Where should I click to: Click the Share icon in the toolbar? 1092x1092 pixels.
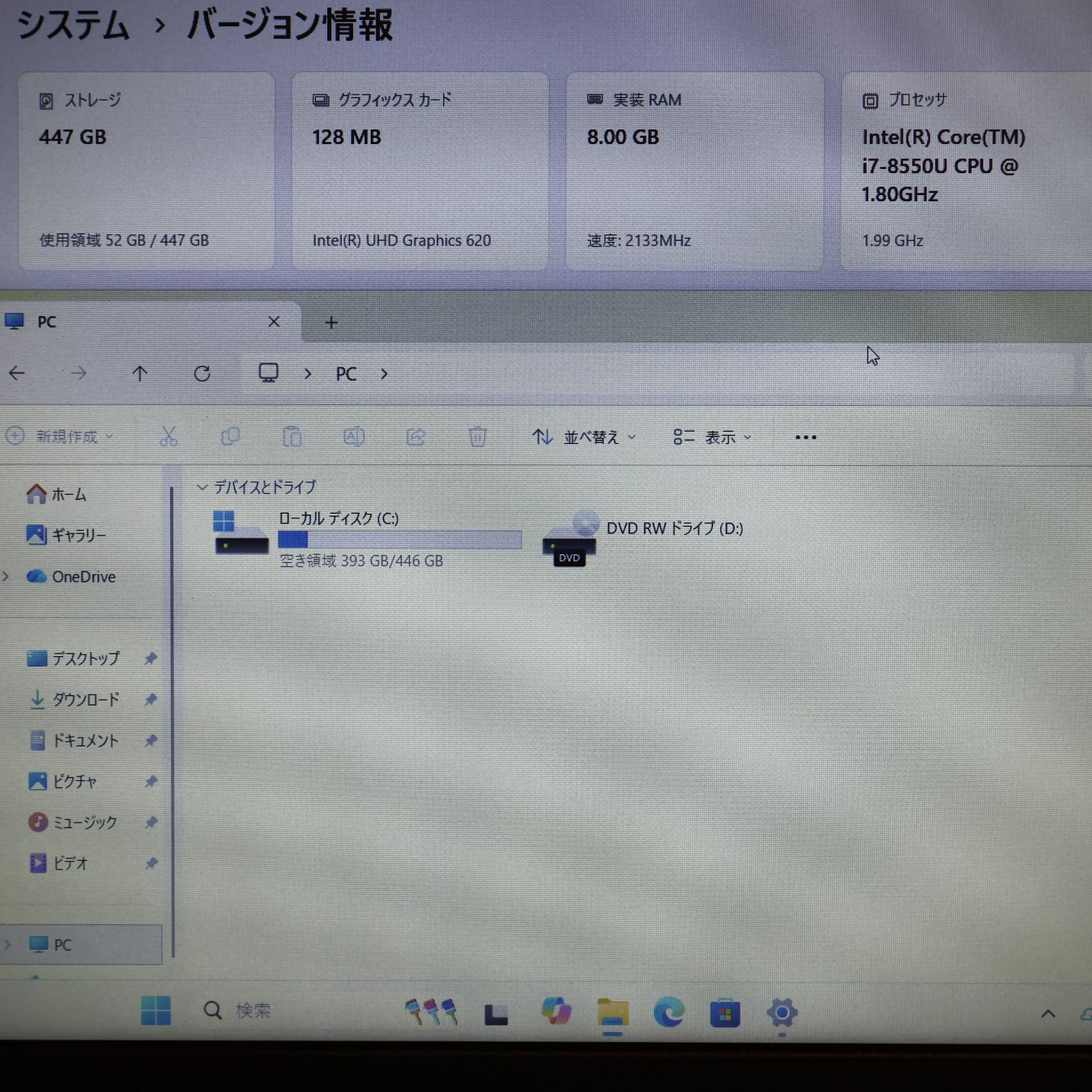(x=416, y=436)
